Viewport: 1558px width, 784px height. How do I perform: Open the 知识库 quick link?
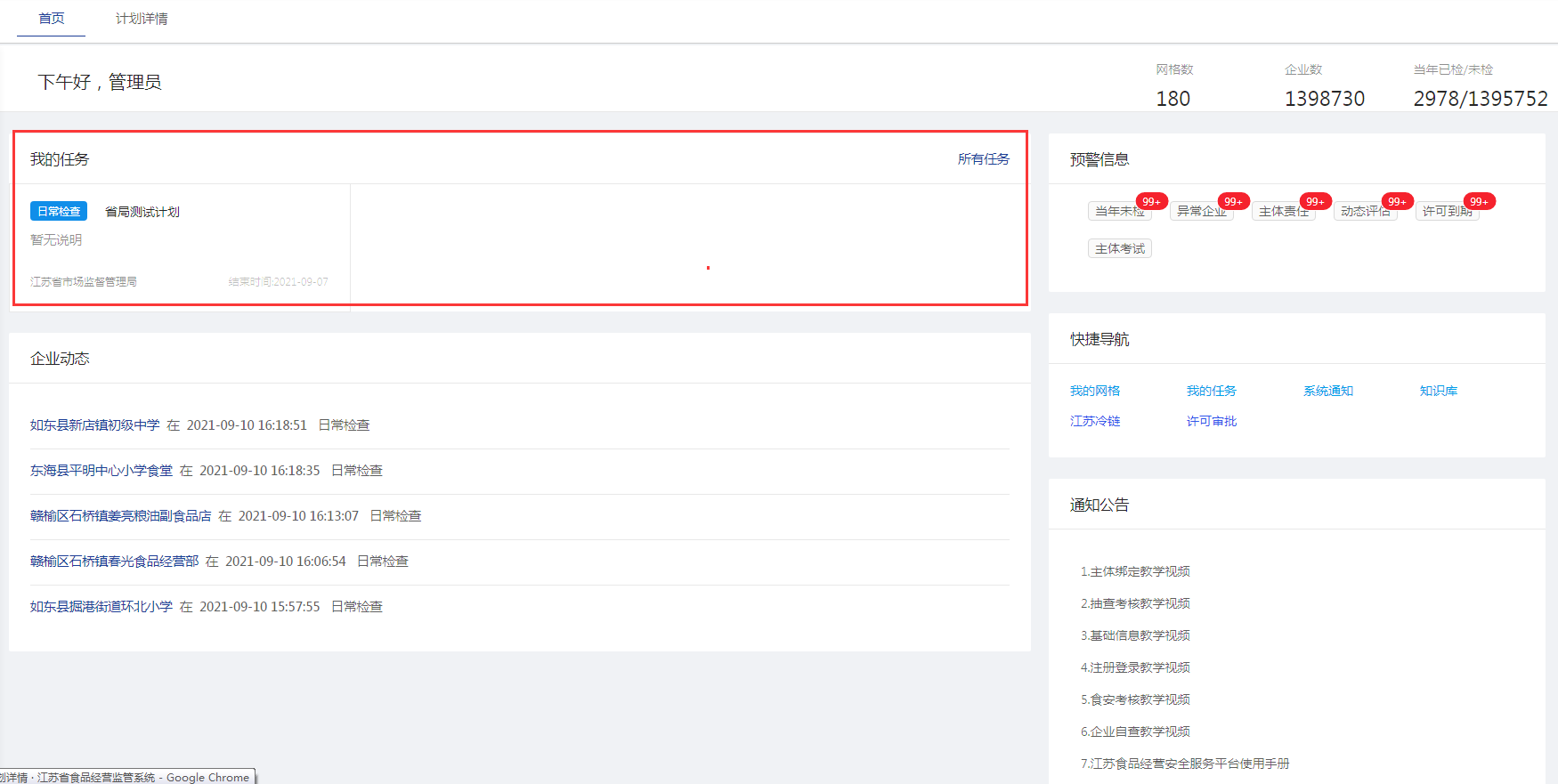coord(1438,391)
